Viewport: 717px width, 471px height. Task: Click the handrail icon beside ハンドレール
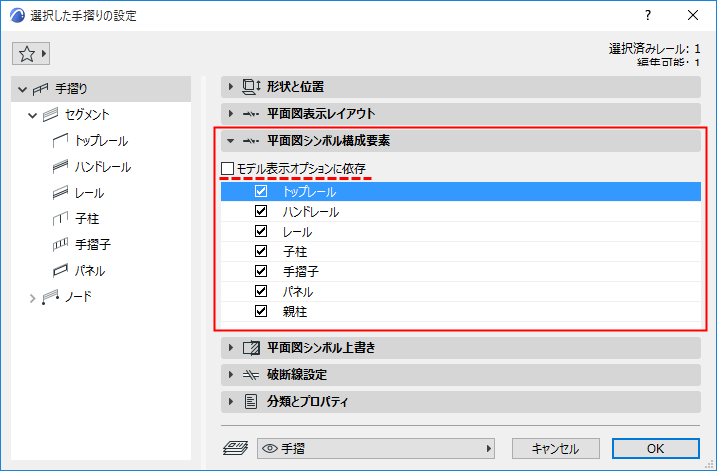60,167
